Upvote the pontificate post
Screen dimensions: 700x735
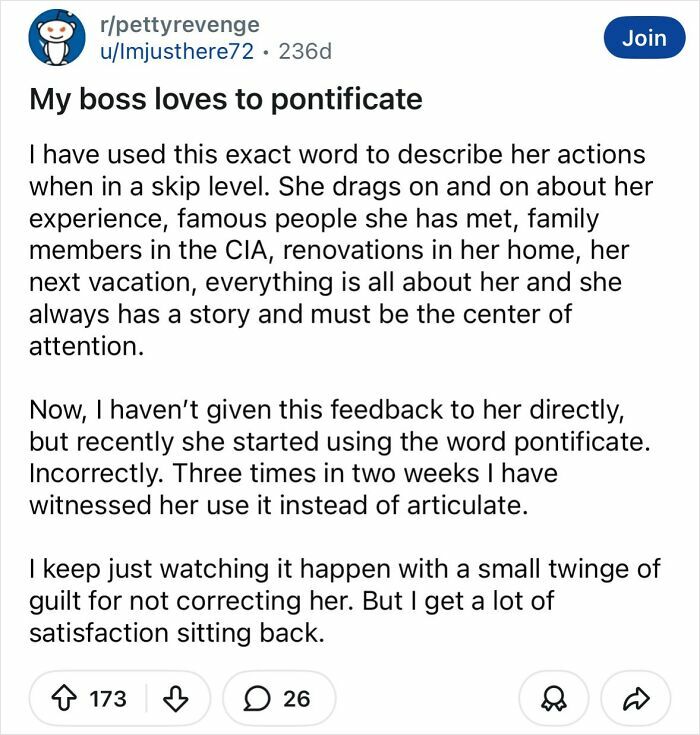(x=68, y=697)
